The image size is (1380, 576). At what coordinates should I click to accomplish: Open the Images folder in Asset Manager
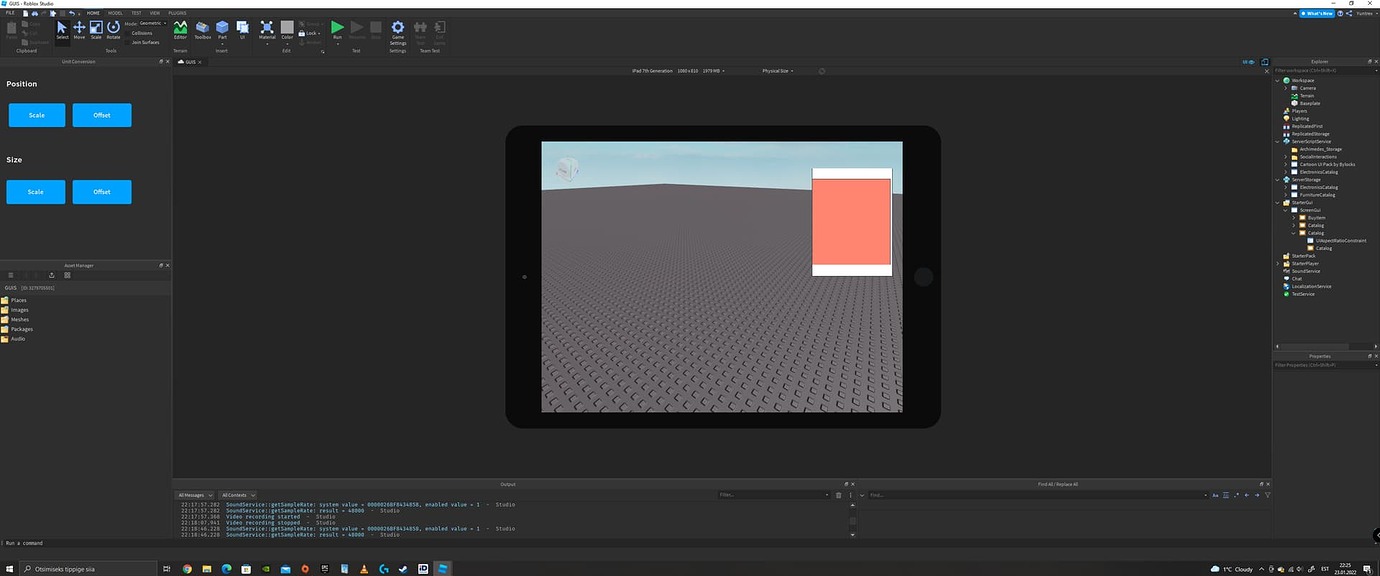pyautogui.click(x=15, y=310)
